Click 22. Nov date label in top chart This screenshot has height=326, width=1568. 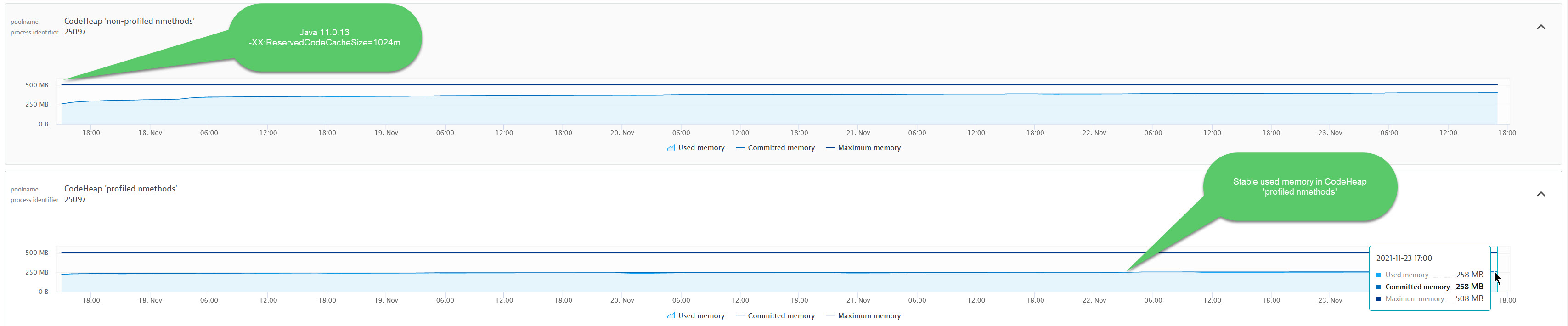pyautogui.click(x=1094, y=133)
